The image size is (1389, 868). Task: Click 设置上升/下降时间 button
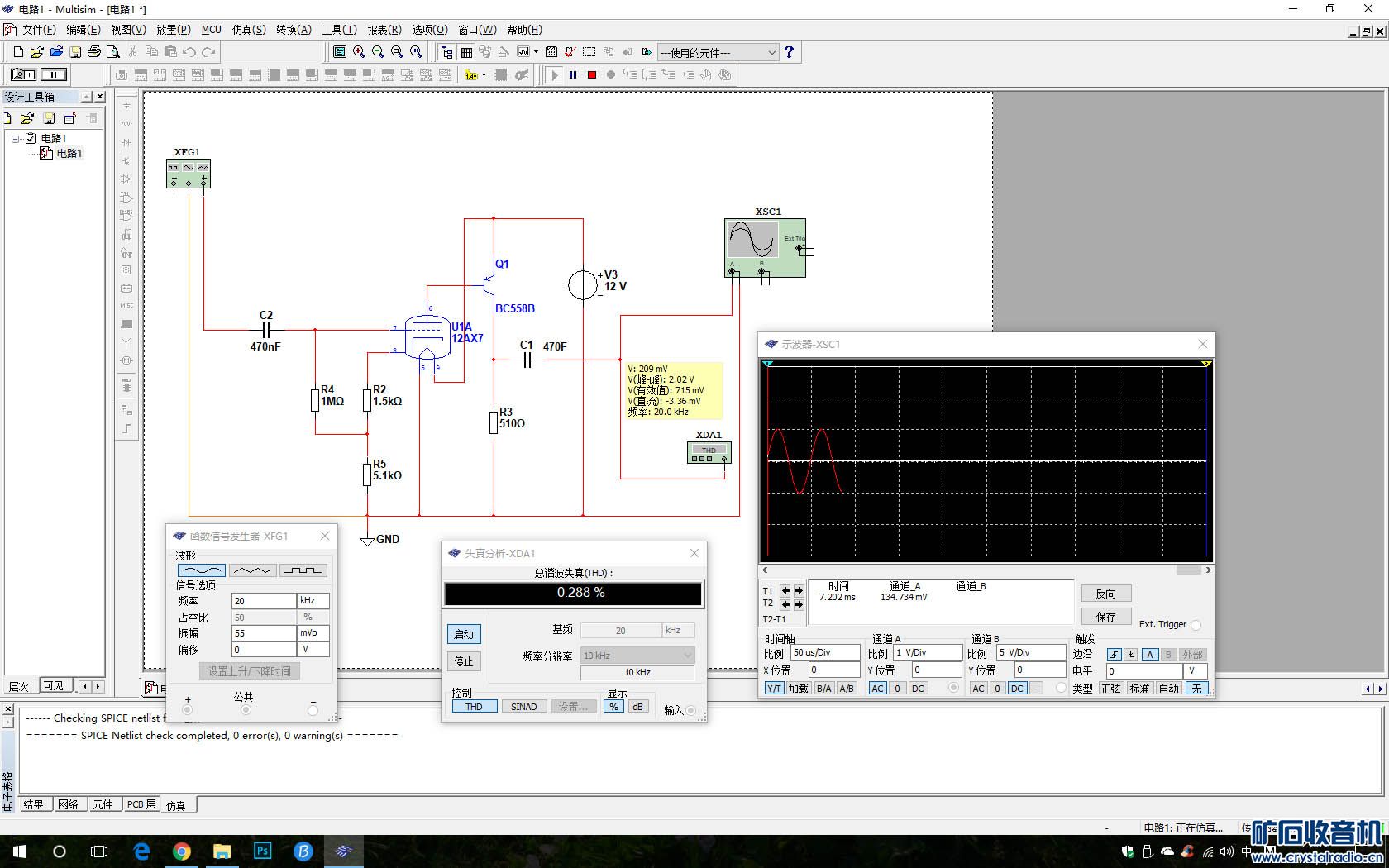pos(249,671)
